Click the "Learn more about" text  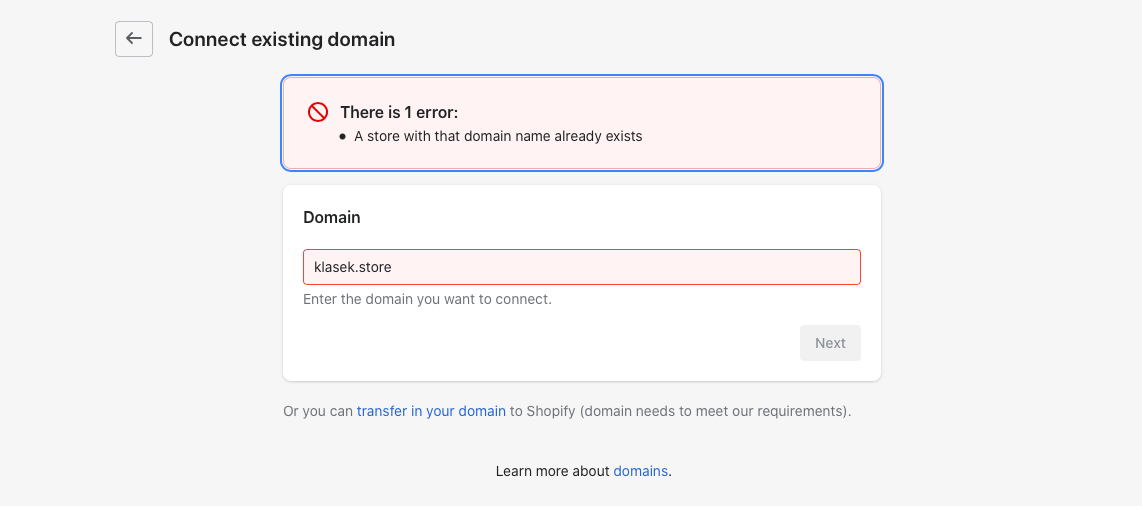tap(552, 471)
